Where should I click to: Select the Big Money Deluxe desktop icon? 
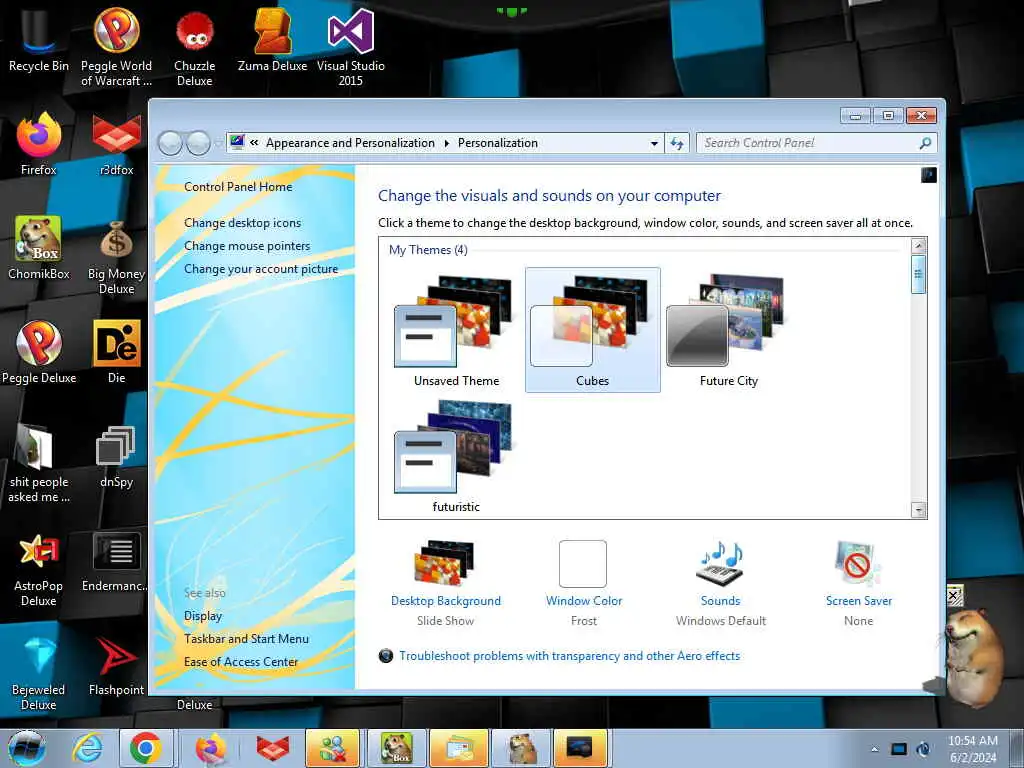click(x=116, y=256)
